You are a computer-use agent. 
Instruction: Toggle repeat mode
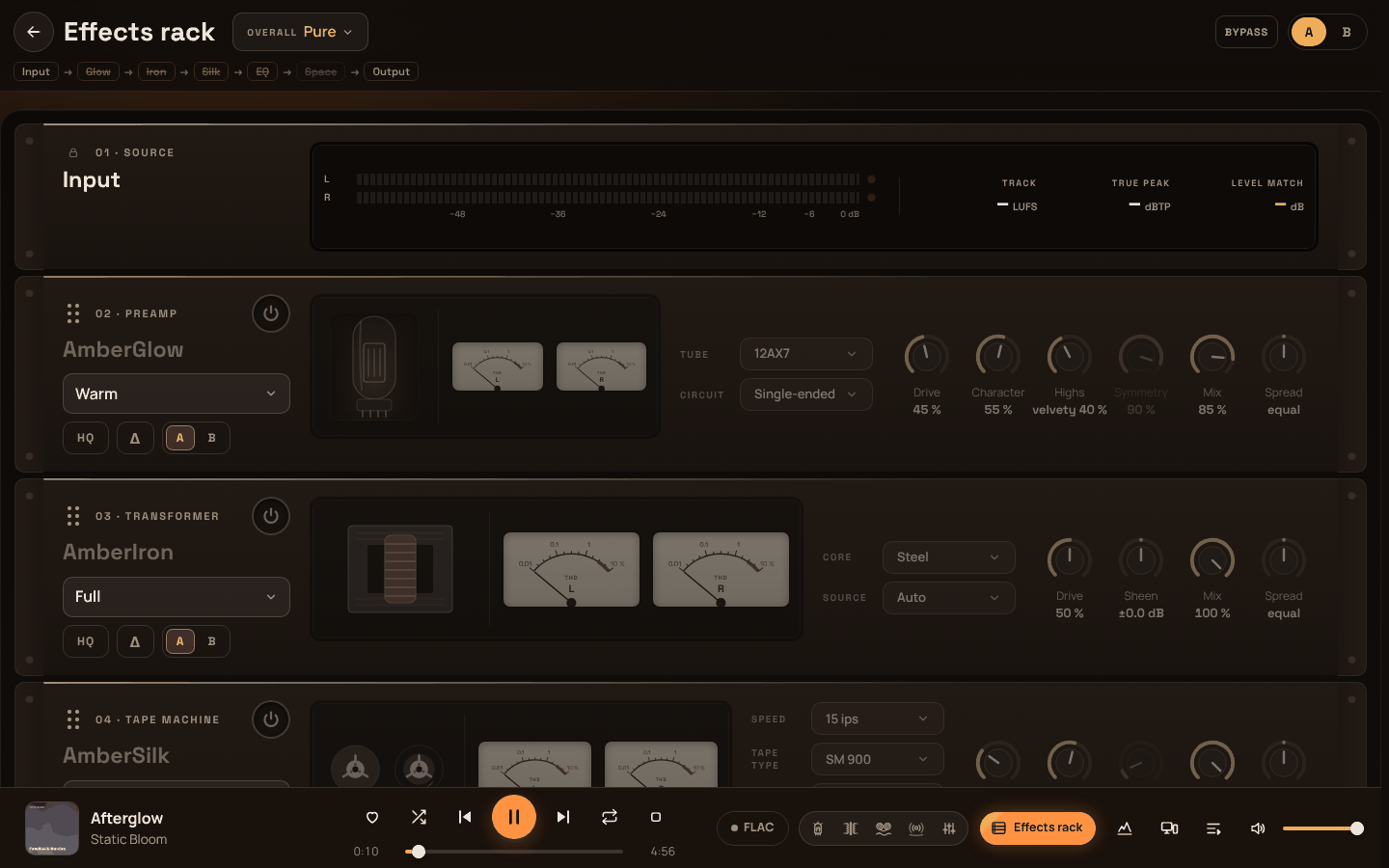pos(610,817)
